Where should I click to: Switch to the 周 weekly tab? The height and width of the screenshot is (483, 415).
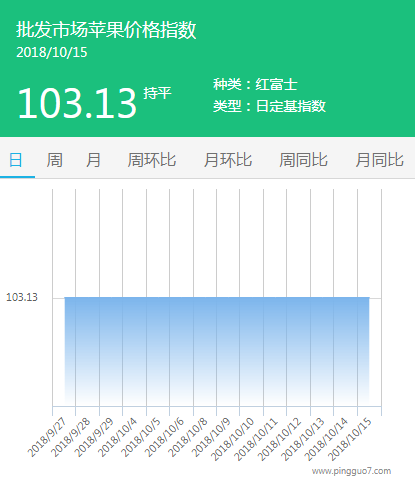point(55,160)
